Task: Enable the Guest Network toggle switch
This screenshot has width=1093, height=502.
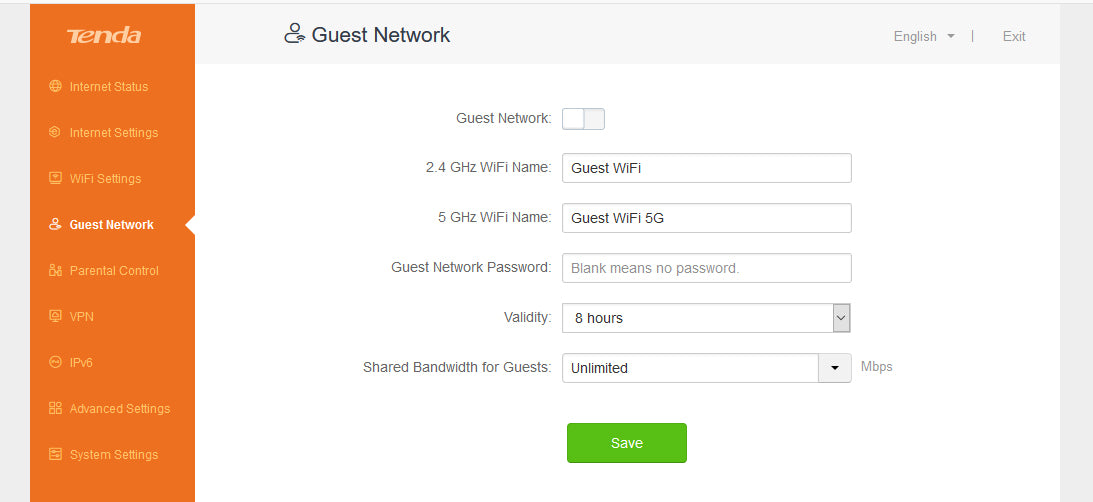Action: (583, 119)
